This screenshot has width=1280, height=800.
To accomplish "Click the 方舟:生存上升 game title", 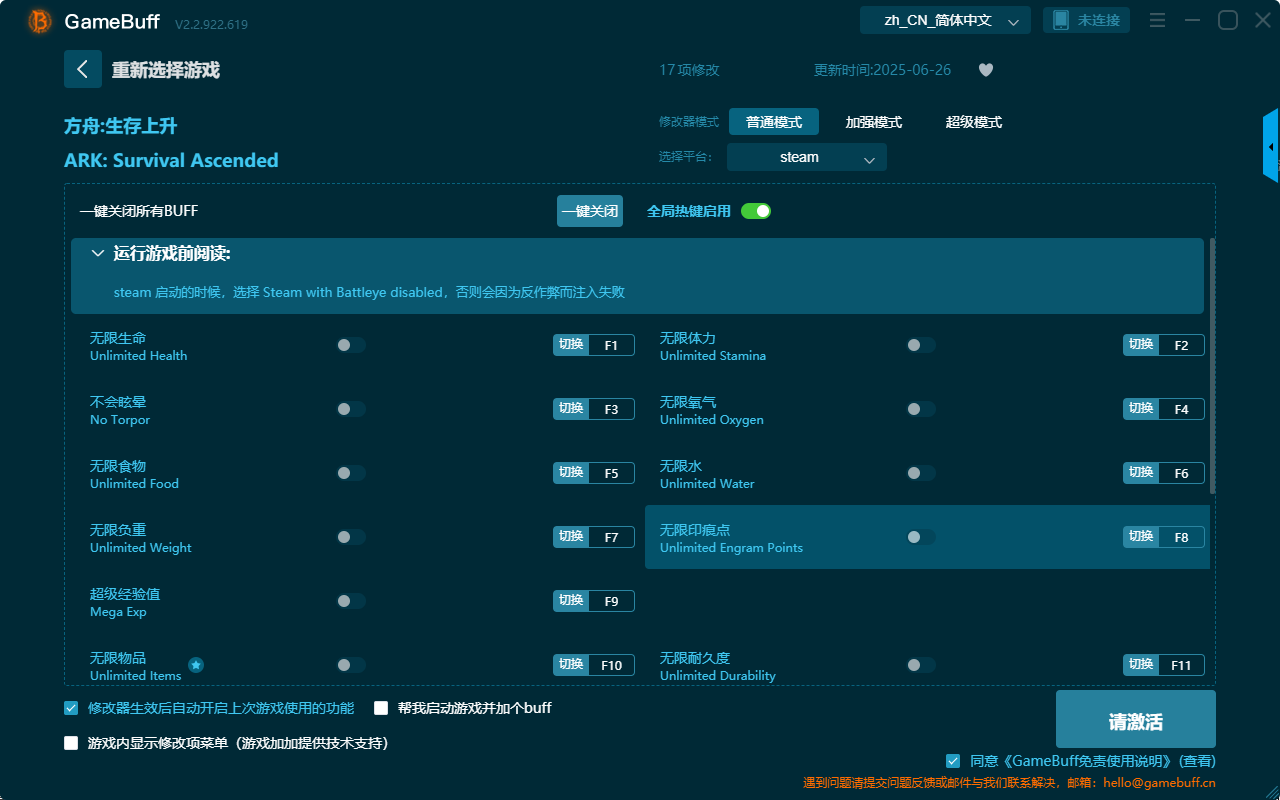I will coord(120,126).
